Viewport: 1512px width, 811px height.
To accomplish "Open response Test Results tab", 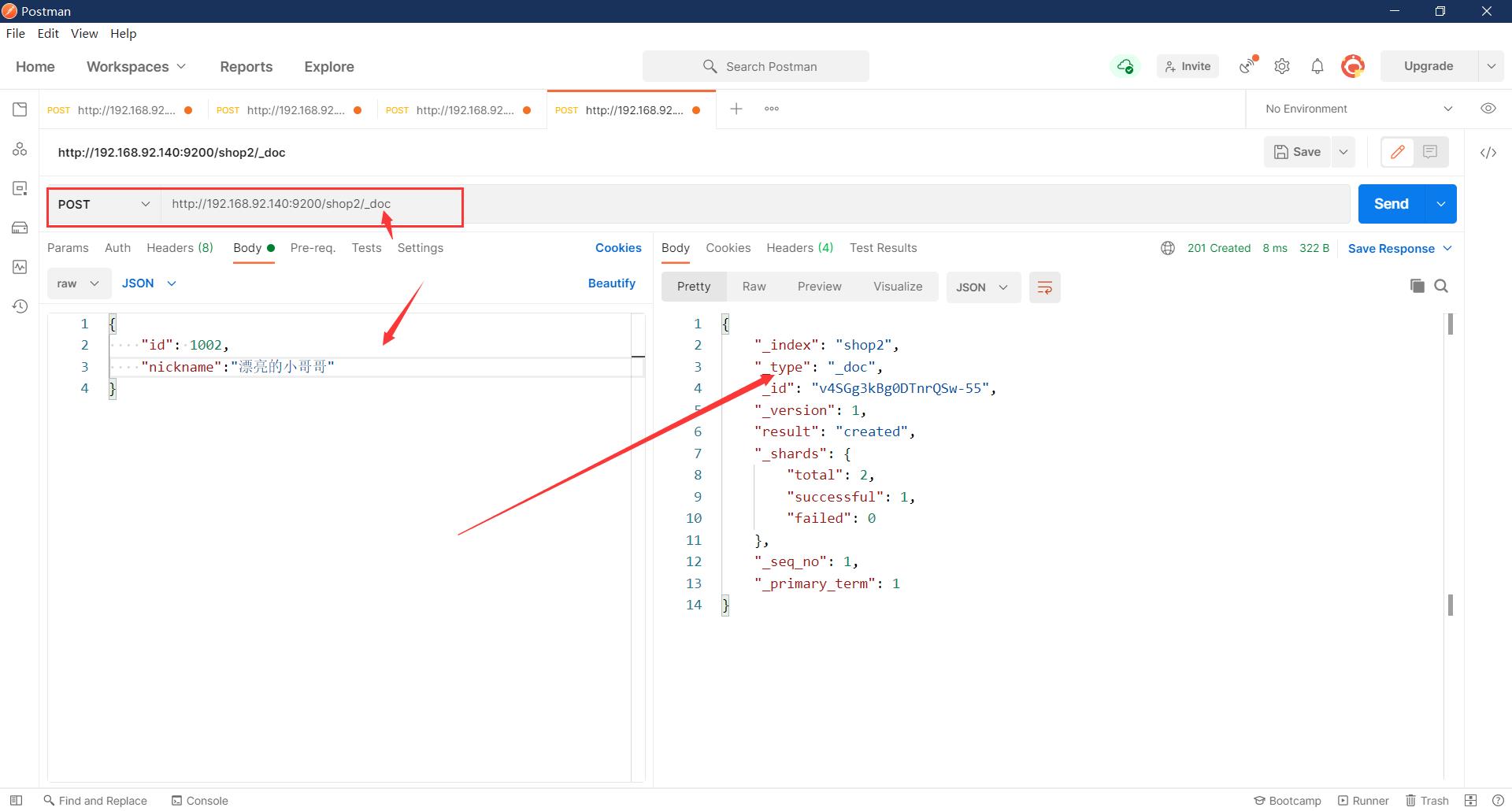I will point(883,248).
